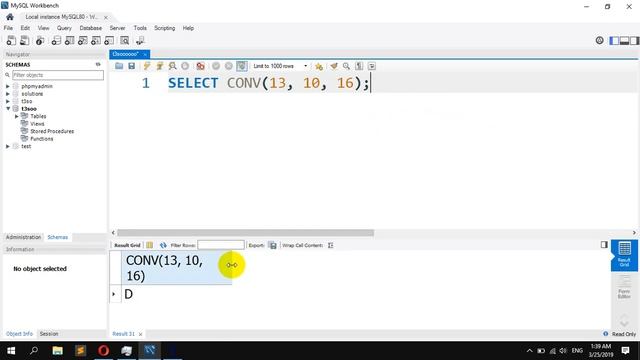Viewport: 640px width, 360px height.
Task: Toggle the bottom output panel visibility
Action: 624,40
